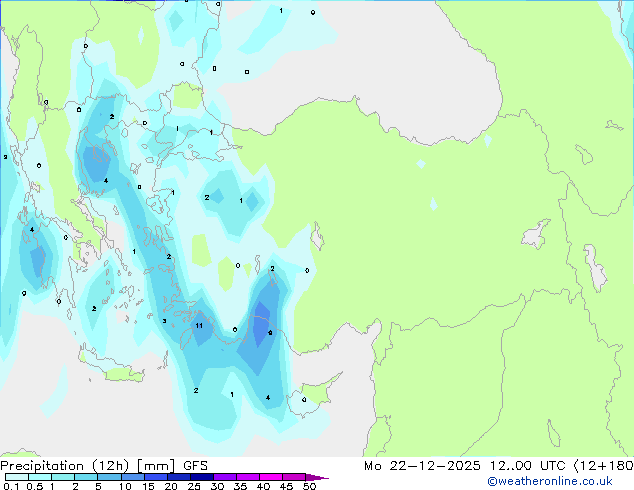Choose the legend swatch between 15 and 20
Image resolution: width=634 pixels, height=490 pixels.
click(x=156, y=477)
